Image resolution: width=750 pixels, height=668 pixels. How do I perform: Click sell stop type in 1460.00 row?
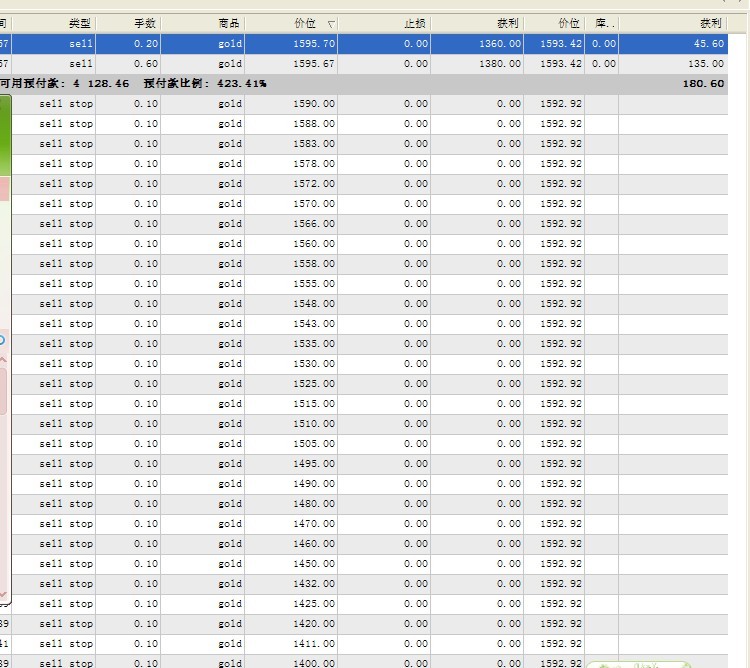pos(66,544)
